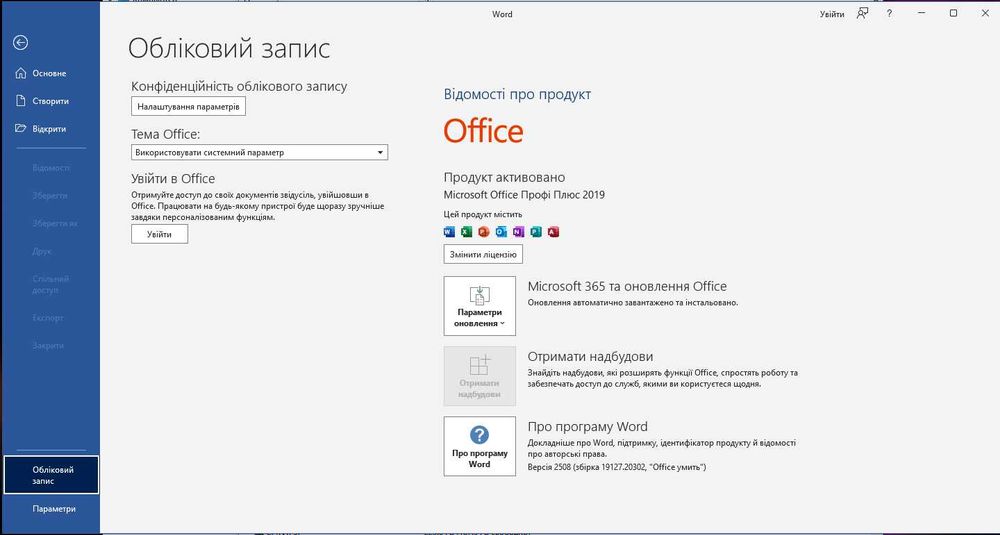This screenshot has height=535, width=1000.
Task: Click the Увійти в Office heading
Action: [x=173, y=179]
